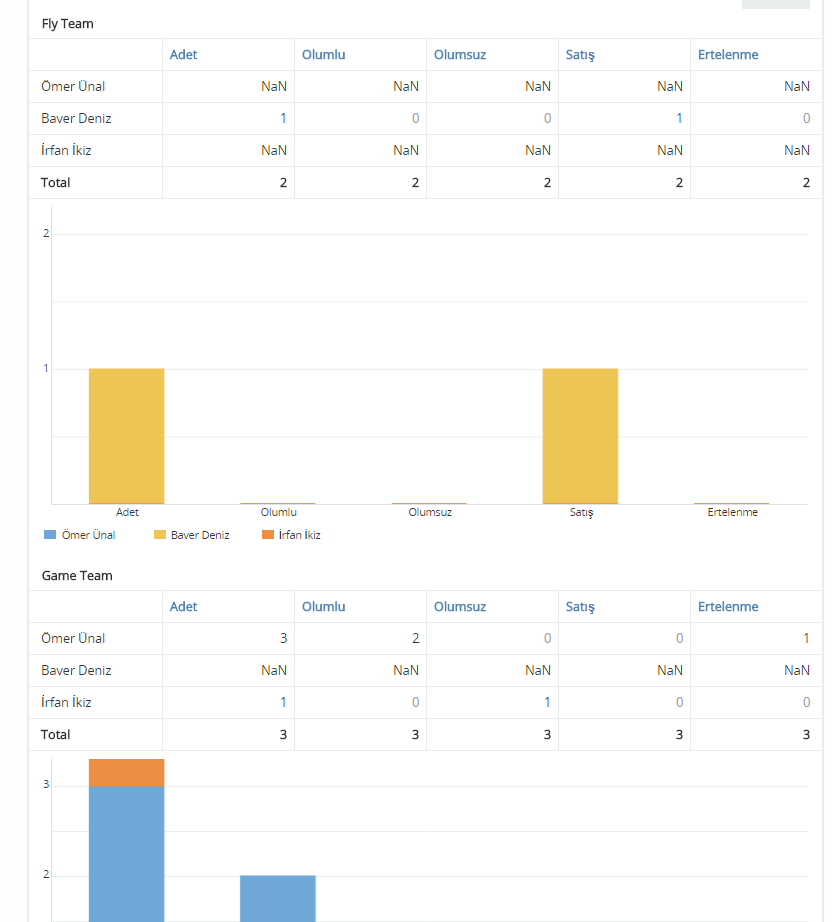
Task: Click Olumsuz x-axis label under Fly Team chart
Action: click(430, 512)
